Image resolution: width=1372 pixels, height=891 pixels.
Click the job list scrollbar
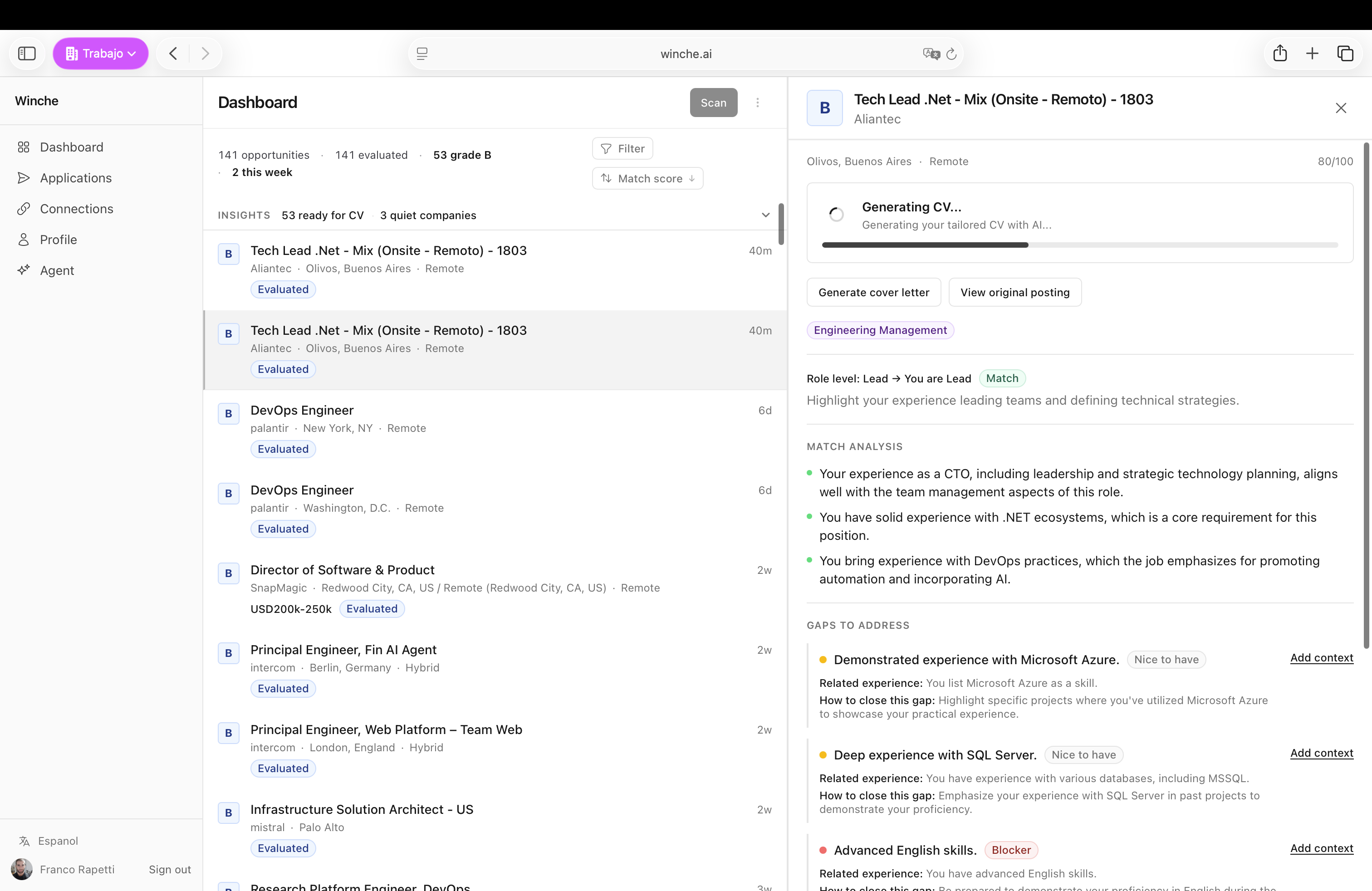point(781,224)
